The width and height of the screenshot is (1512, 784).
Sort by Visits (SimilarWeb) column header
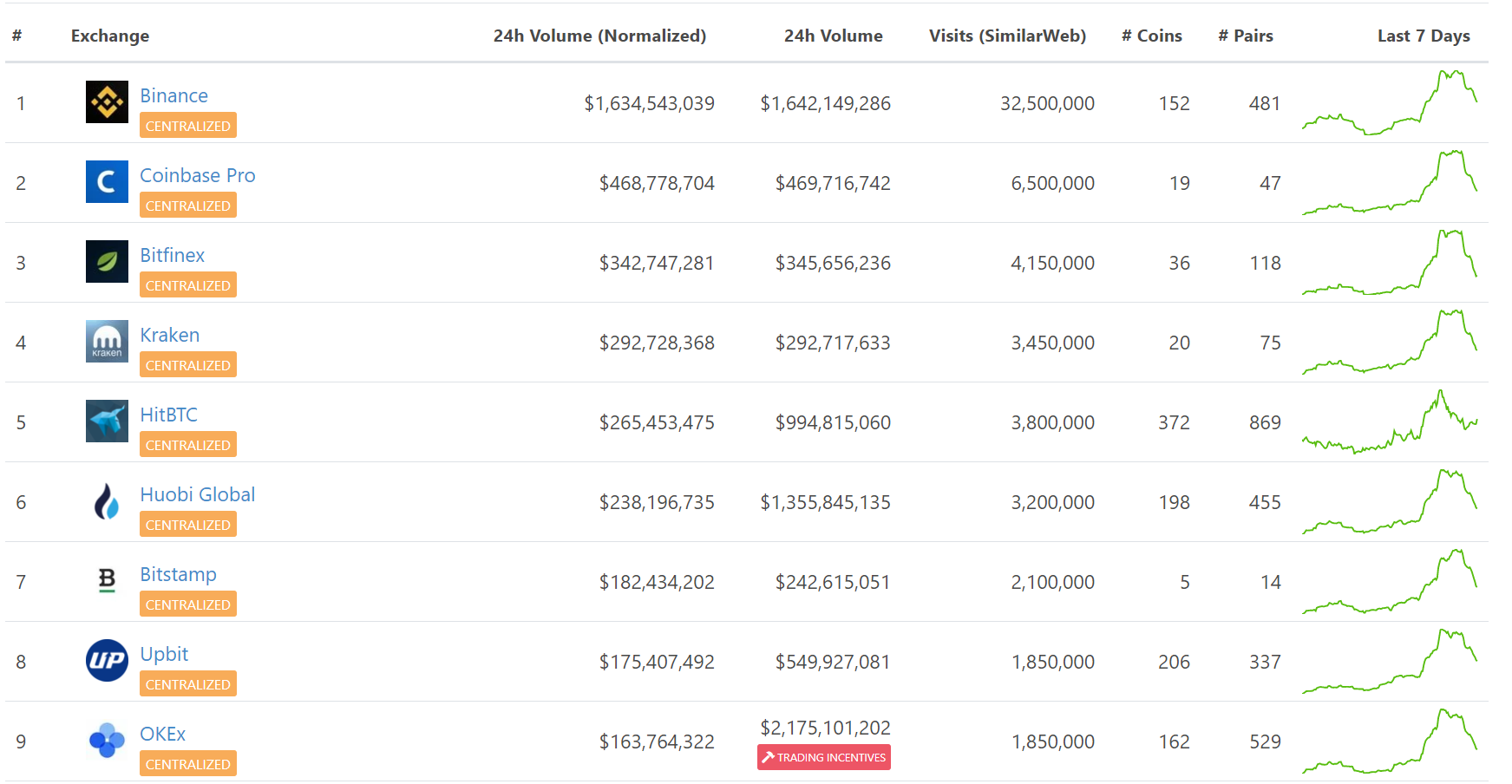[1007, 36]
